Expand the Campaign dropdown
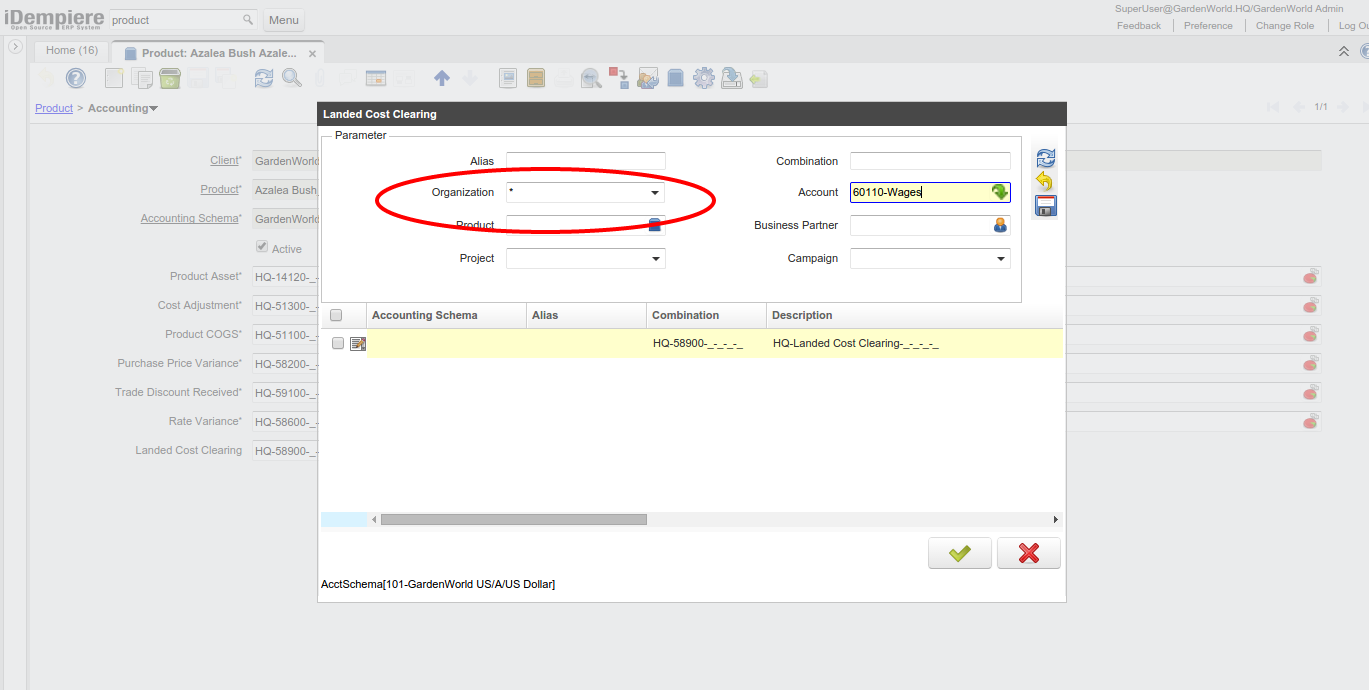The image size is (1369, 690). [x=1000, y=259]
